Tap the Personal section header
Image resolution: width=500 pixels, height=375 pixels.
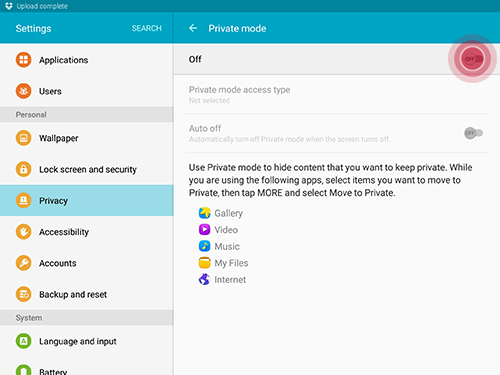(x=87, y=114)
